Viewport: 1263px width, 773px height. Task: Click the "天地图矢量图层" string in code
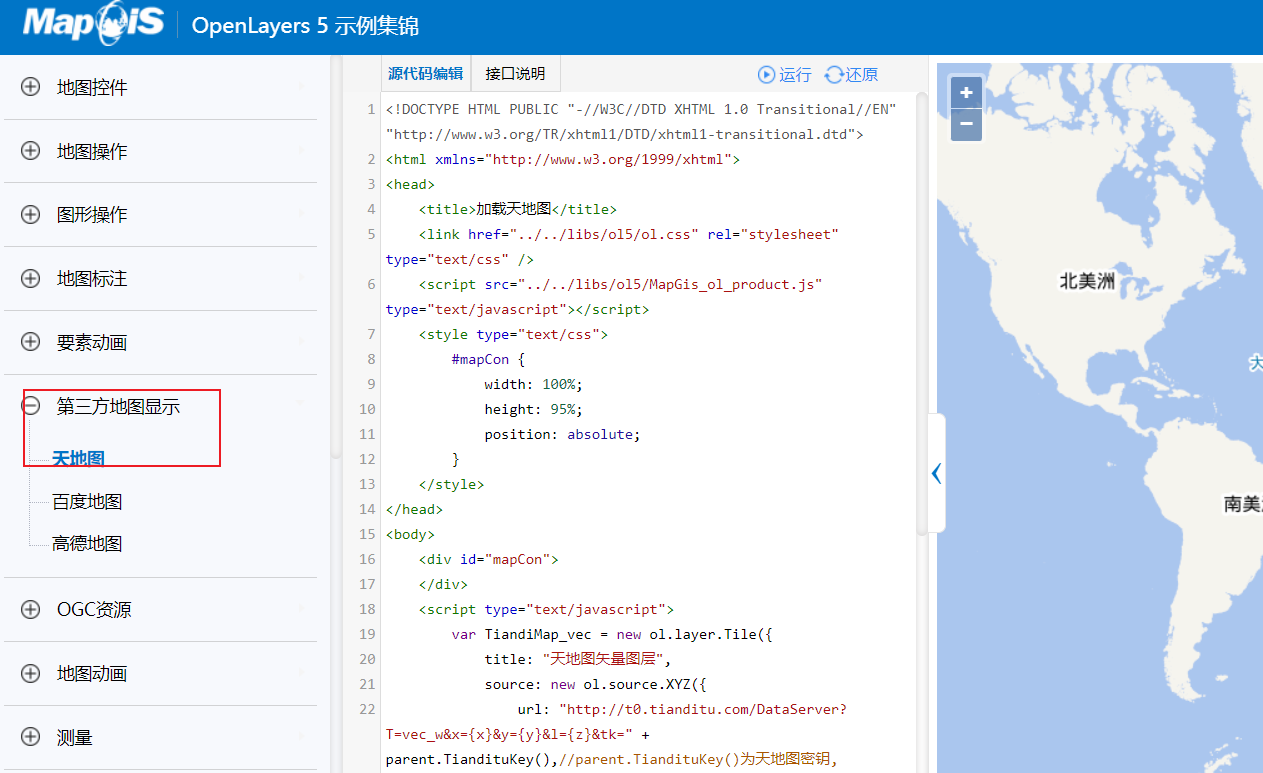tap(605, 659)
